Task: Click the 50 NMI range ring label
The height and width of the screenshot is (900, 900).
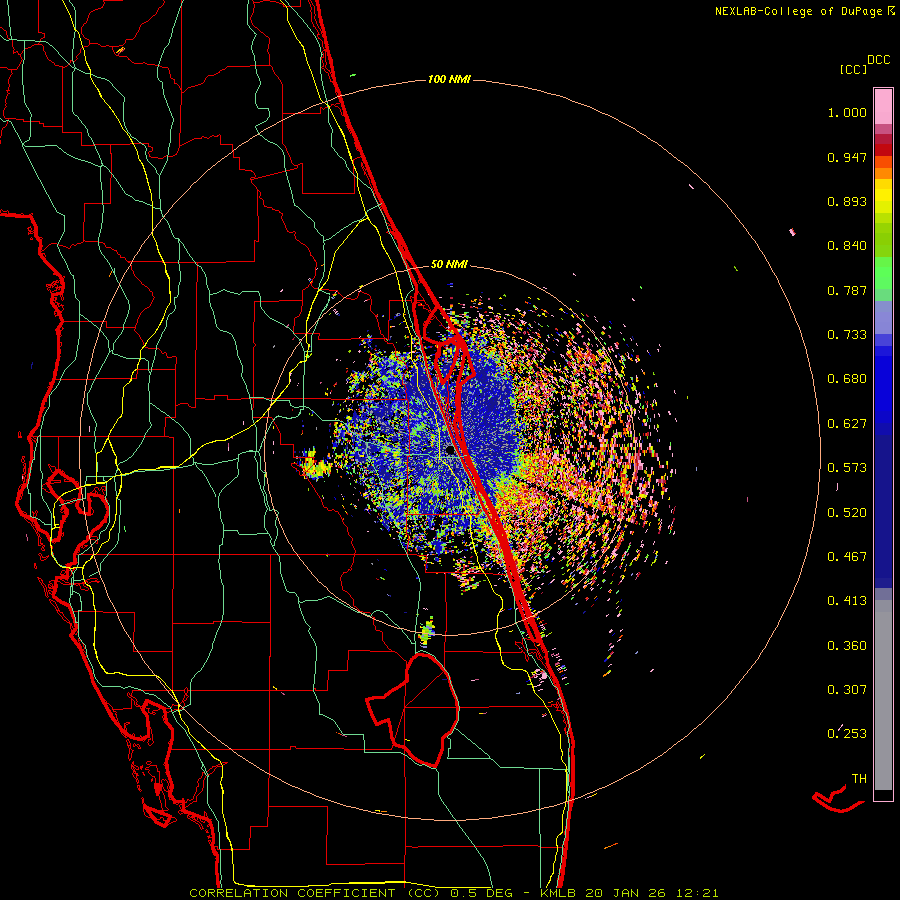Action: pos(449,264)
